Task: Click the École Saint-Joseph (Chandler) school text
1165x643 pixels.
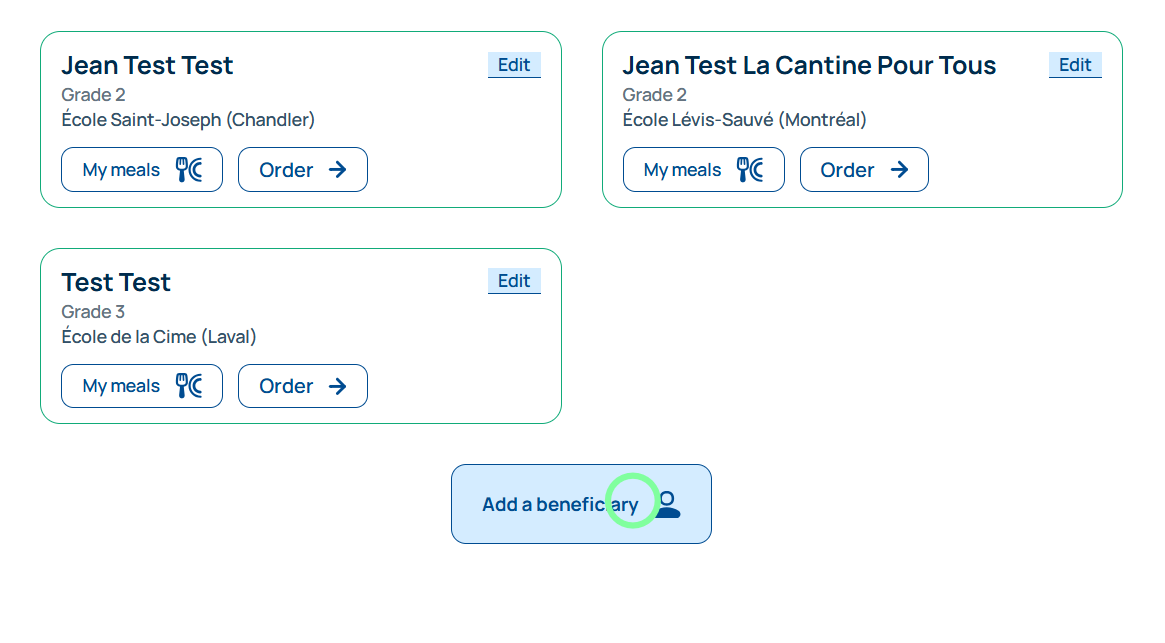Action: tap(188, 120)
